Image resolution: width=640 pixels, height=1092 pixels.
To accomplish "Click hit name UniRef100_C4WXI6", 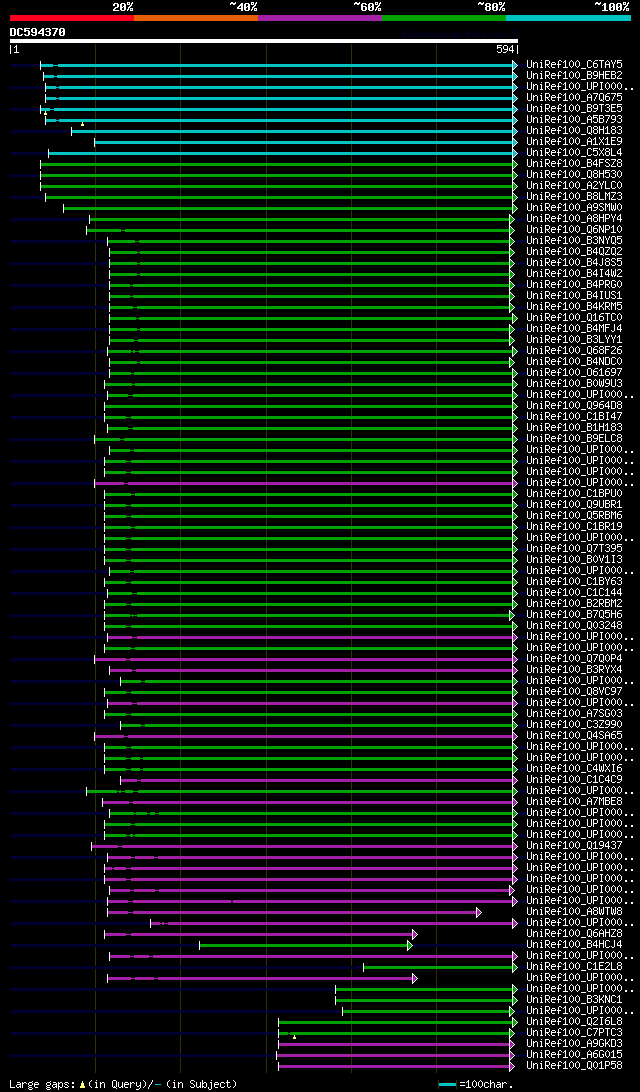I will click(x=575, y=769).
